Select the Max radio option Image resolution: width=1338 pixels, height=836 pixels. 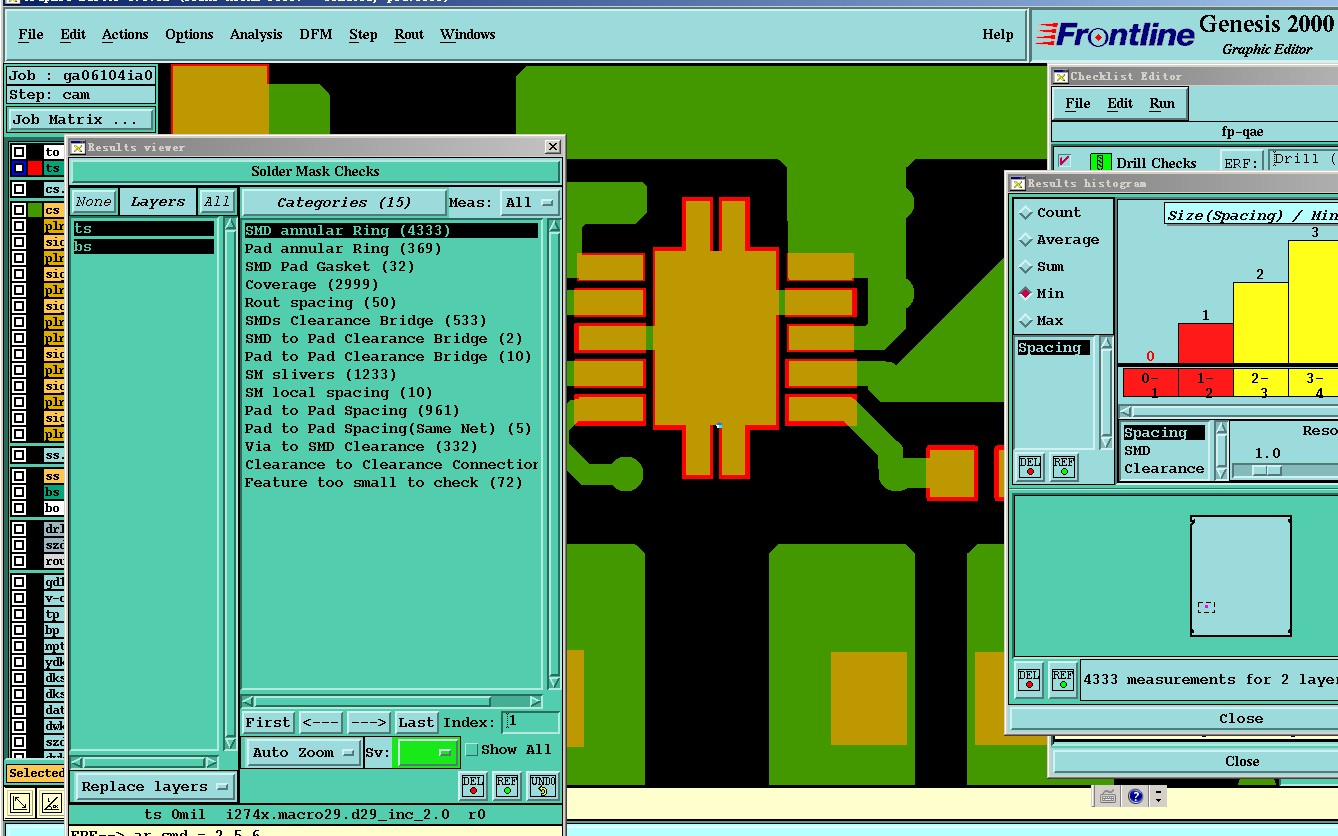(x=1026, y=321)
